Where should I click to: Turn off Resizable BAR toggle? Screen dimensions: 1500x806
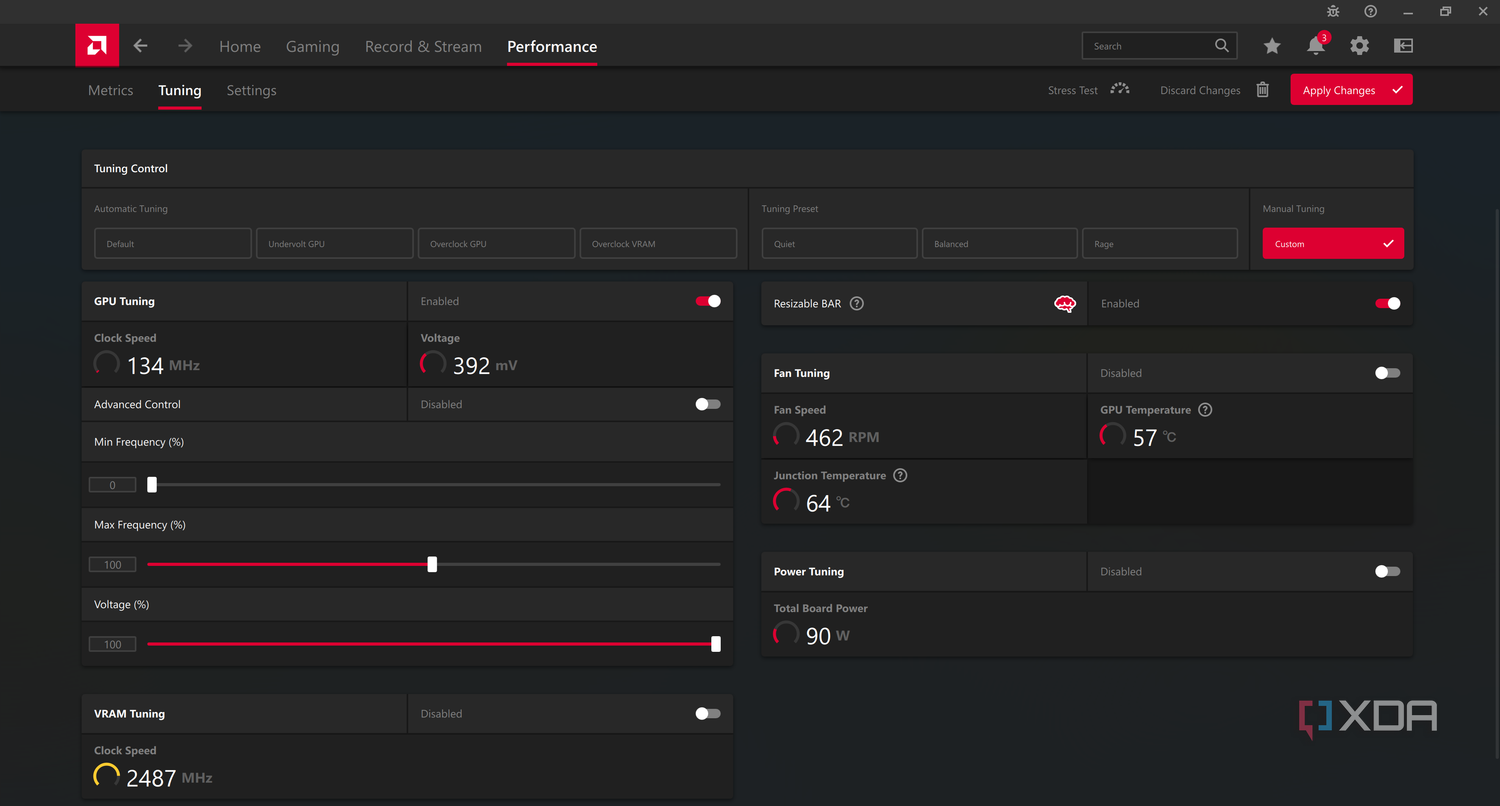[1388, 303]
